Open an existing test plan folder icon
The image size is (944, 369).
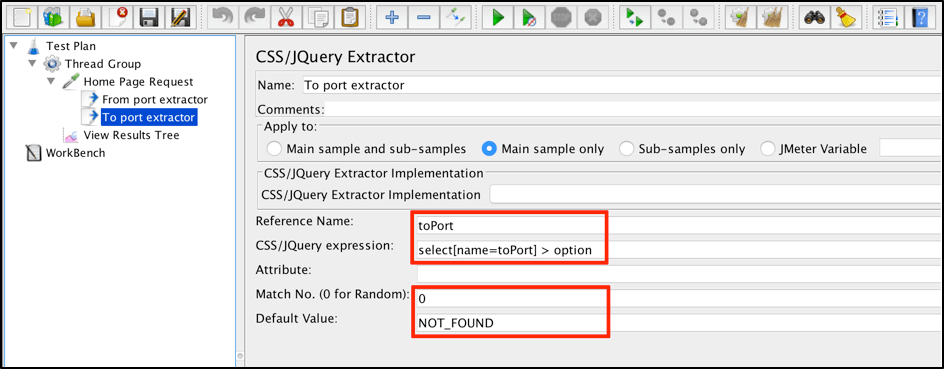[86, 17]
